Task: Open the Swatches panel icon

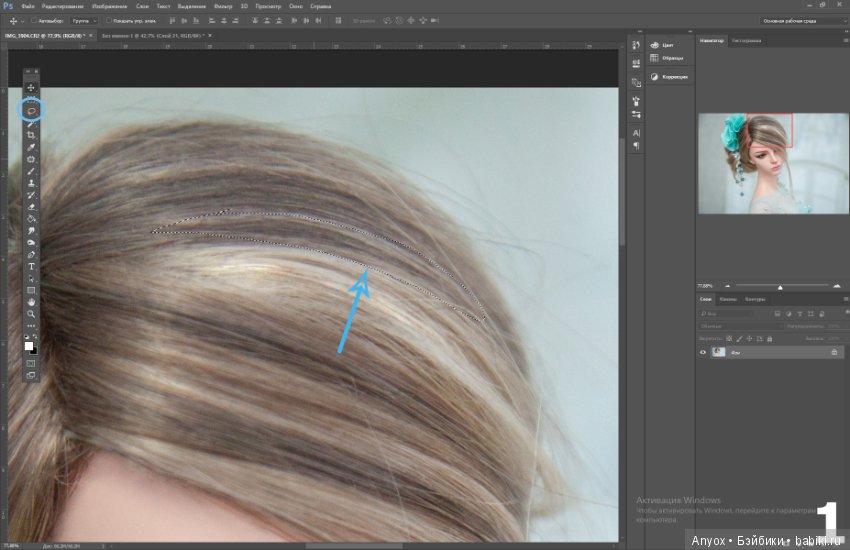Action: coord(654,58)
